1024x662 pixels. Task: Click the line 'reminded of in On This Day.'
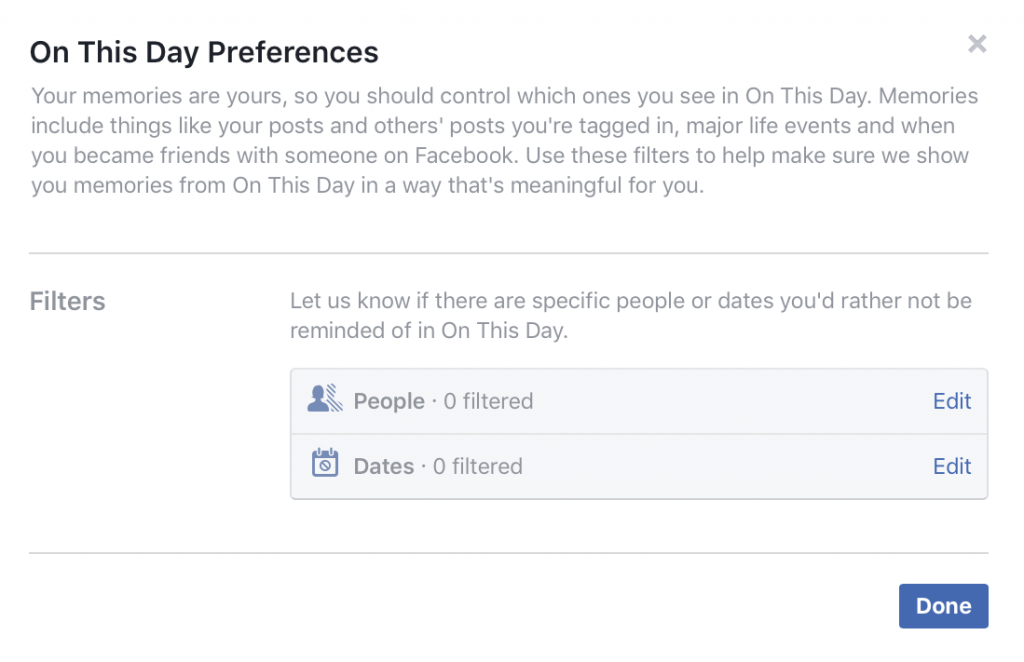pos(429,330)
